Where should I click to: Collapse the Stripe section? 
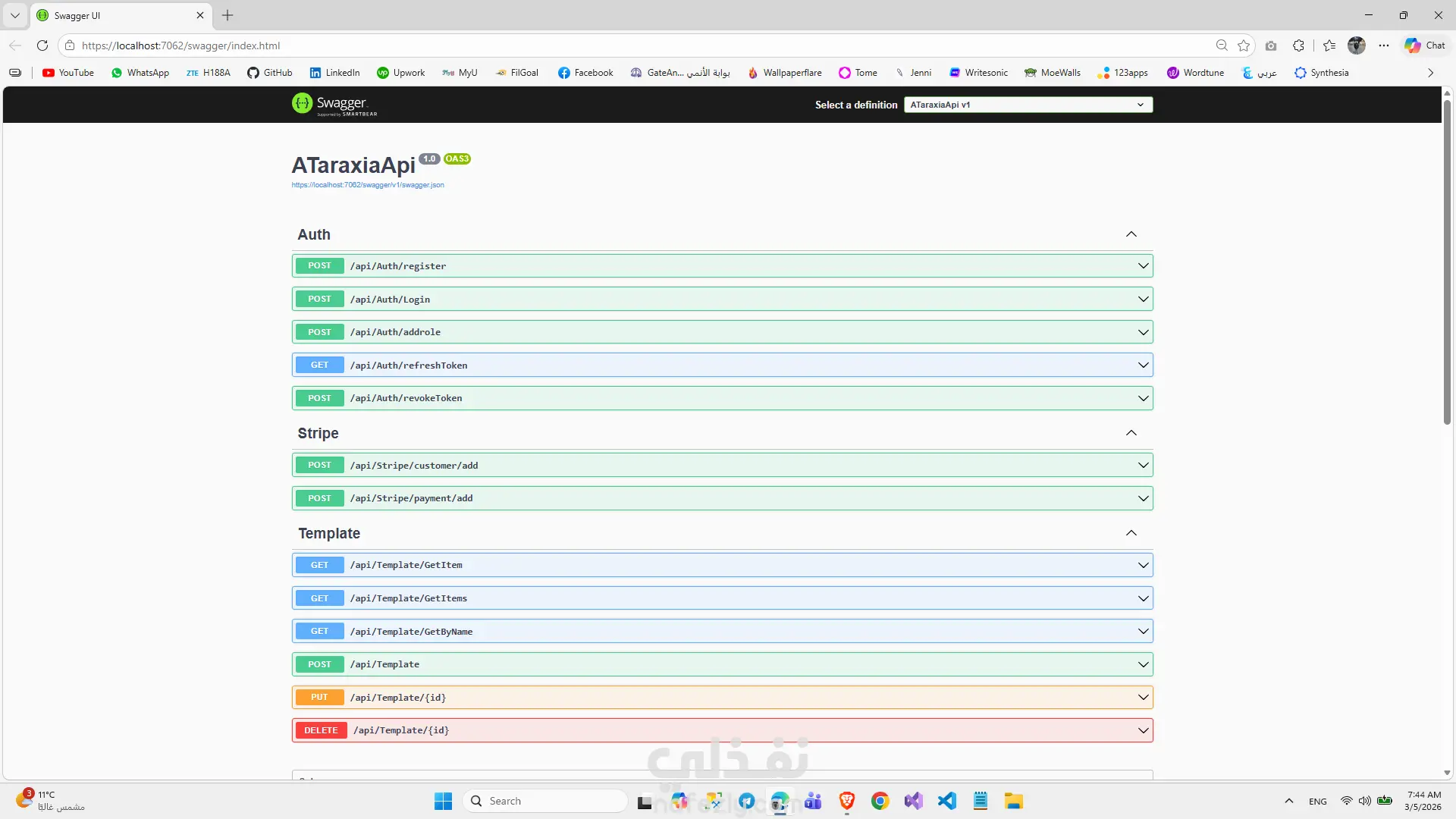click(x=1131, y=433)
